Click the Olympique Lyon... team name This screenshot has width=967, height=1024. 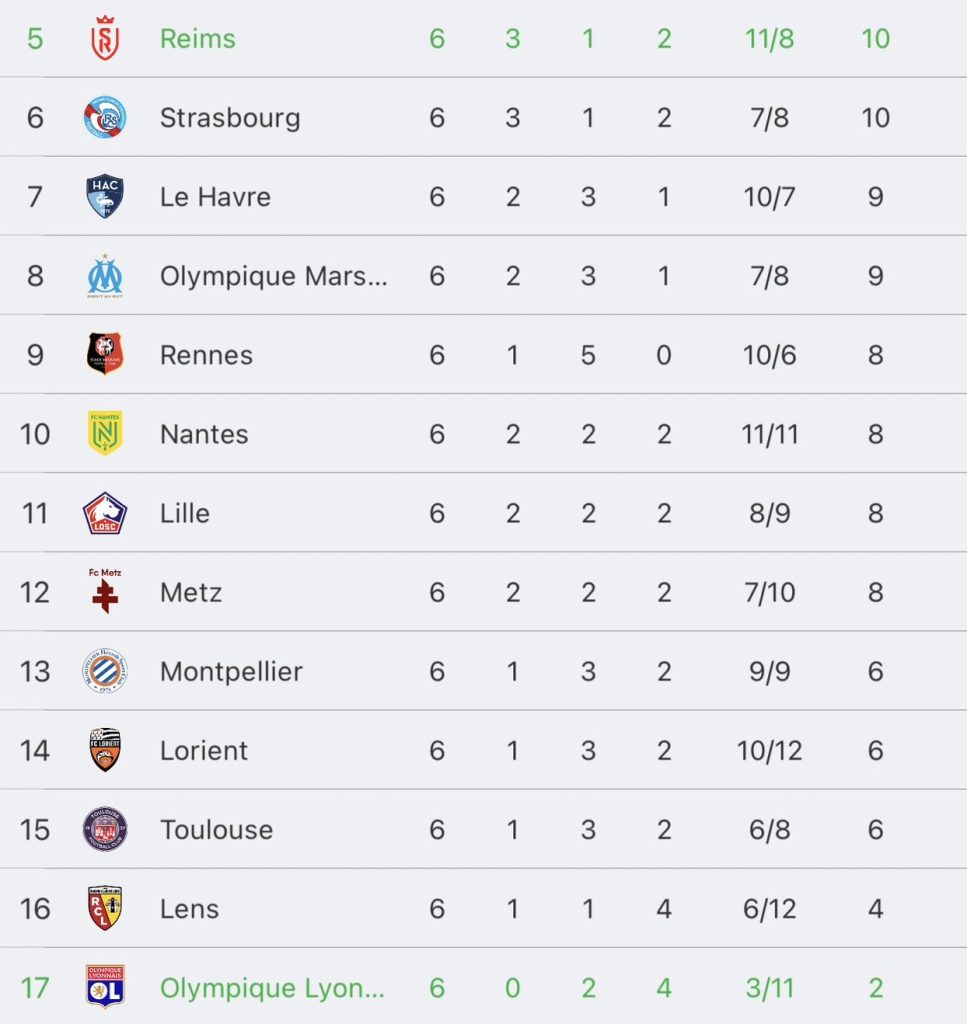tap(272, 988)
